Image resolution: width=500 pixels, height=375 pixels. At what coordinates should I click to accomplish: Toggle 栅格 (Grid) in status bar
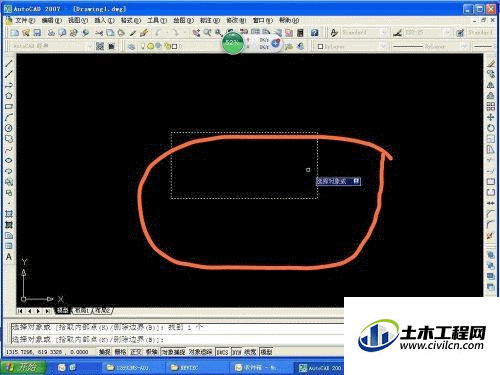tap(120, 352)
